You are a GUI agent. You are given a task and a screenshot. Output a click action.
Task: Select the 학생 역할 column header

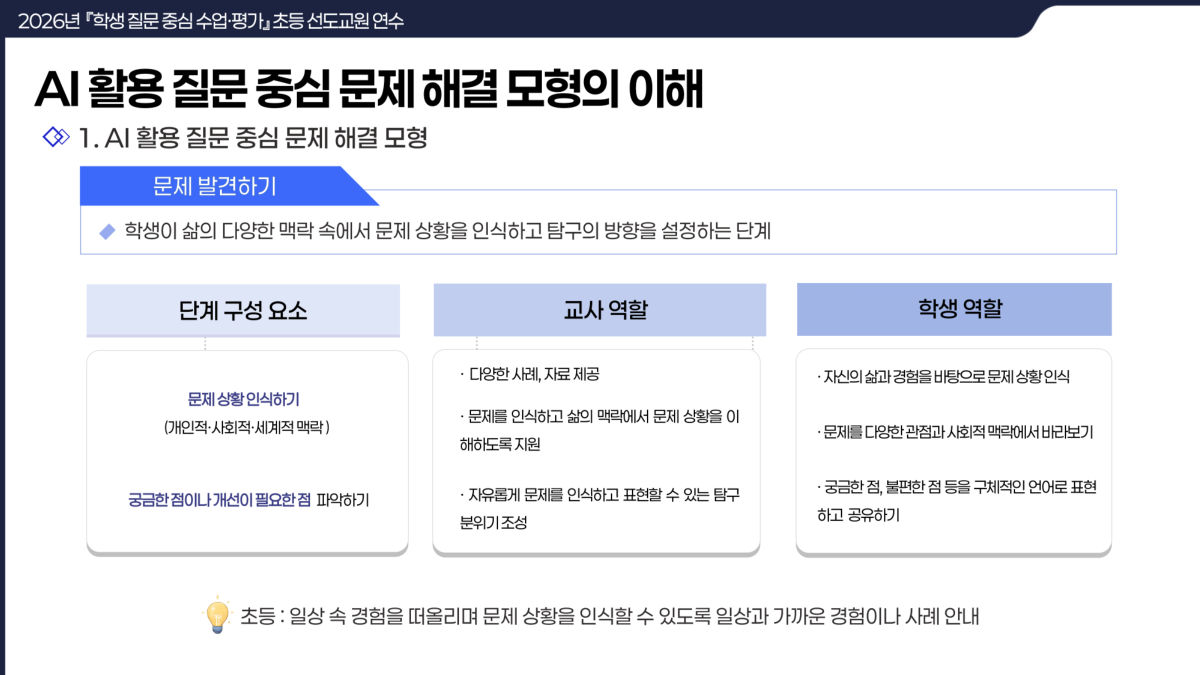954,309
